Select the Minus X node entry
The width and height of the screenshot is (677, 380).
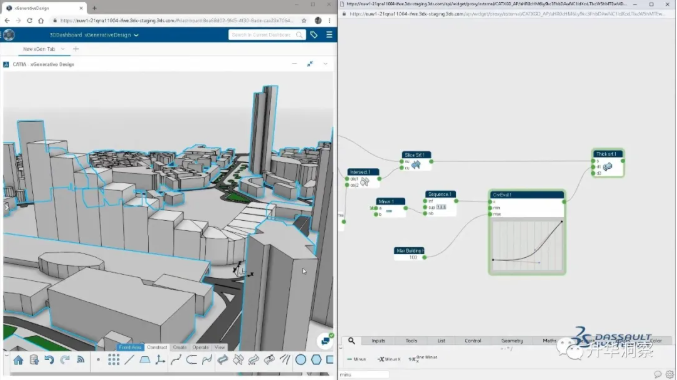point(389,359)
